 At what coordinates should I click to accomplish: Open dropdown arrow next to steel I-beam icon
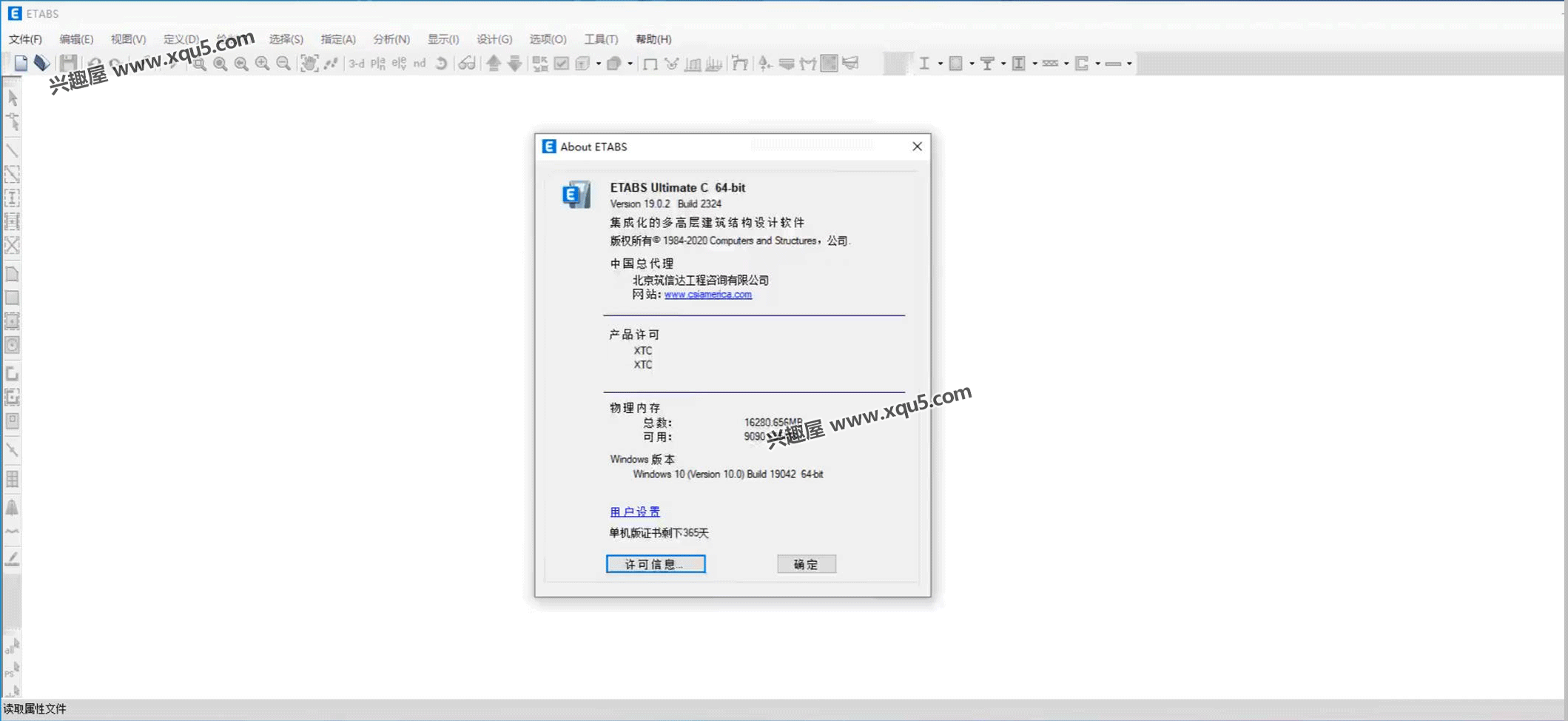pos(940,64)
